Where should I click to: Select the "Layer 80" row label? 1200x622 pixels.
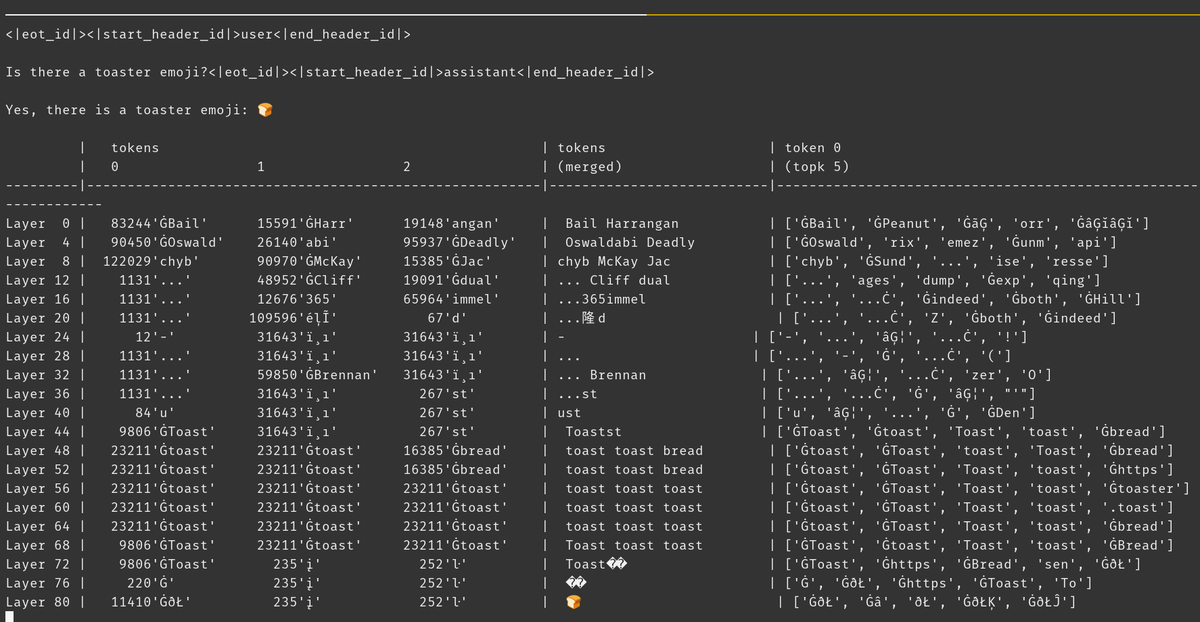(x=38, y=603)
